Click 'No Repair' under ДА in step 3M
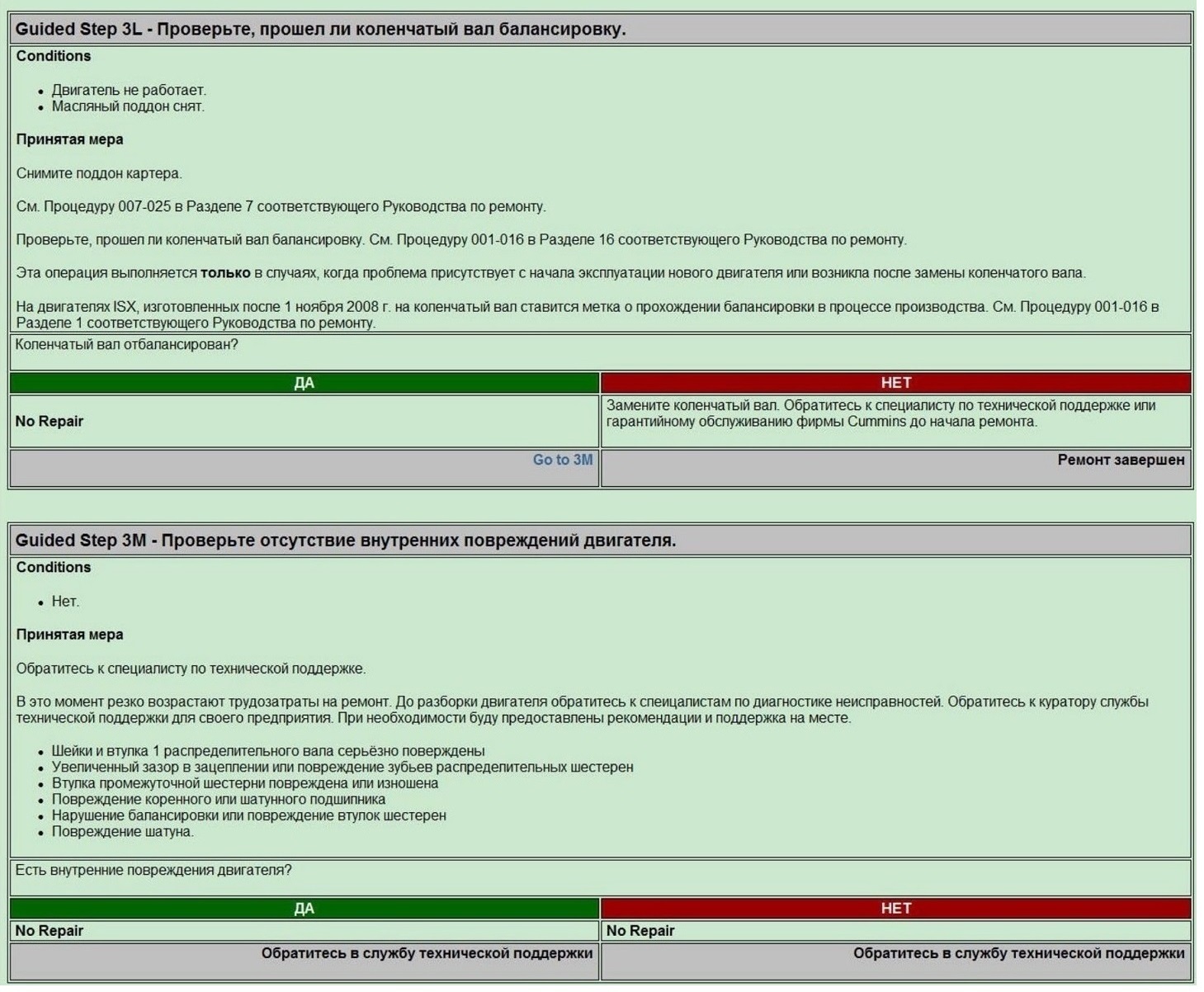The image size is (1204, 992). pos(50,931)
